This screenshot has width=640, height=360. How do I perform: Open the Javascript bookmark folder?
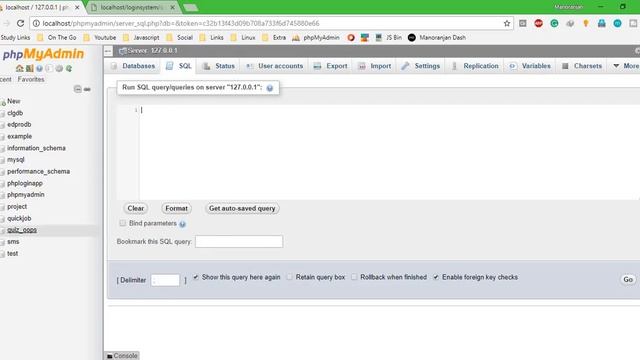pos(141,38)
